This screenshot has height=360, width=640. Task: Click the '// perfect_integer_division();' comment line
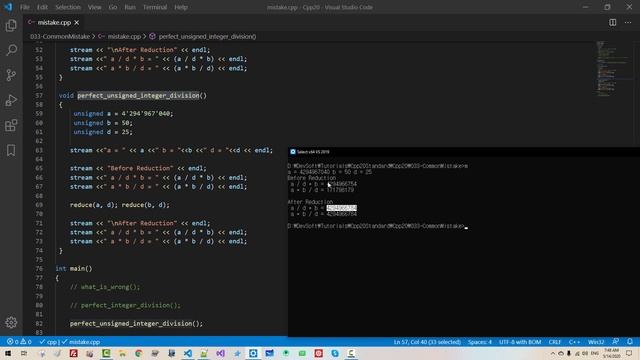(125, 305)
